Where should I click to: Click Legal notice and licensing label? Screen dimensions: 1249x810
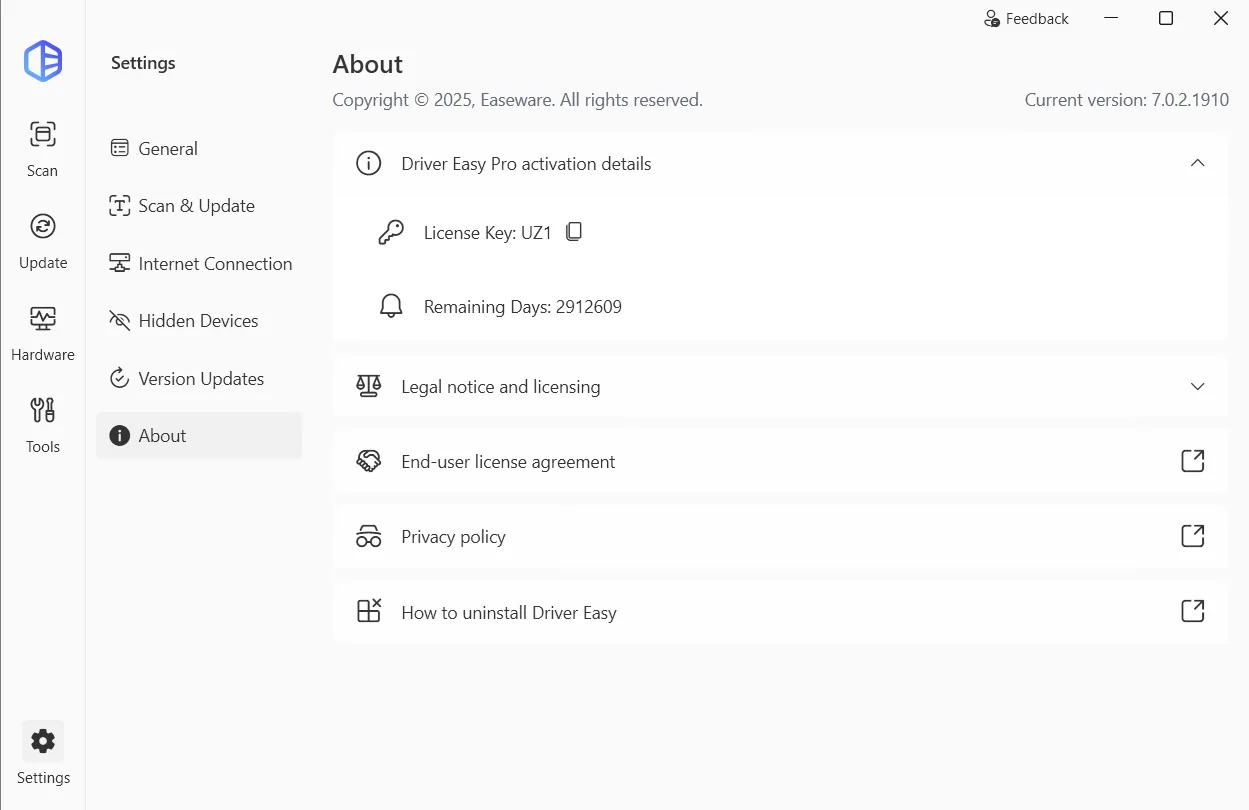point(501,387)
